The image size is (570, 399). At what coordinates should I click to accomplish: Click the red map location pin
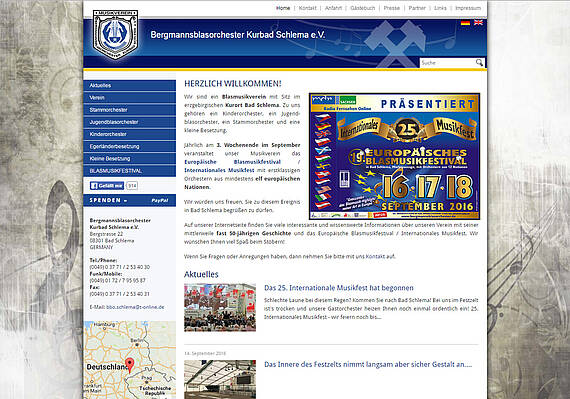click(x=129, y=364)
